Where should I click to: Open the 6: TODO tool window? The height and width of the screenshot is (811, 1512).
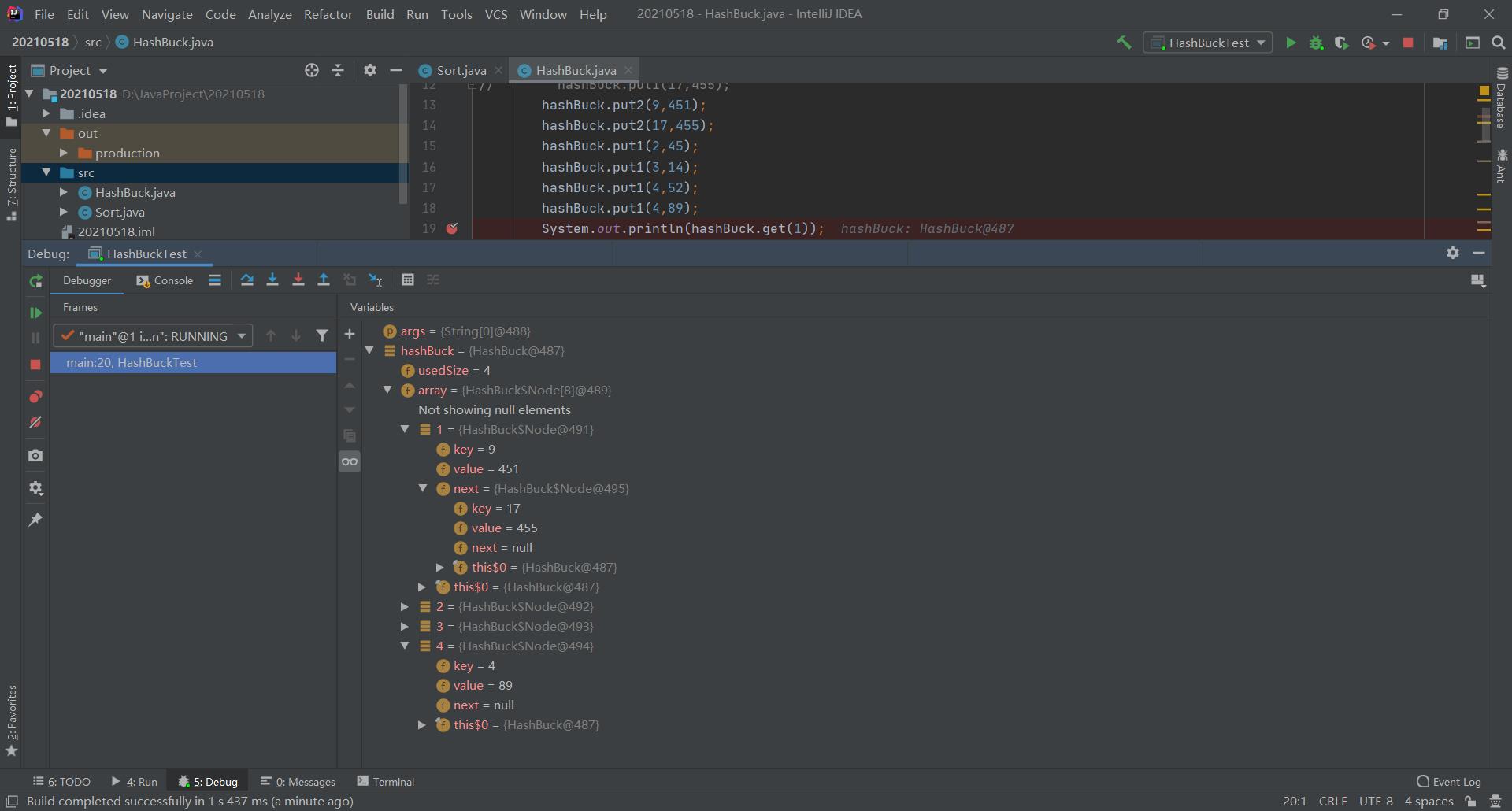[61, 781]
